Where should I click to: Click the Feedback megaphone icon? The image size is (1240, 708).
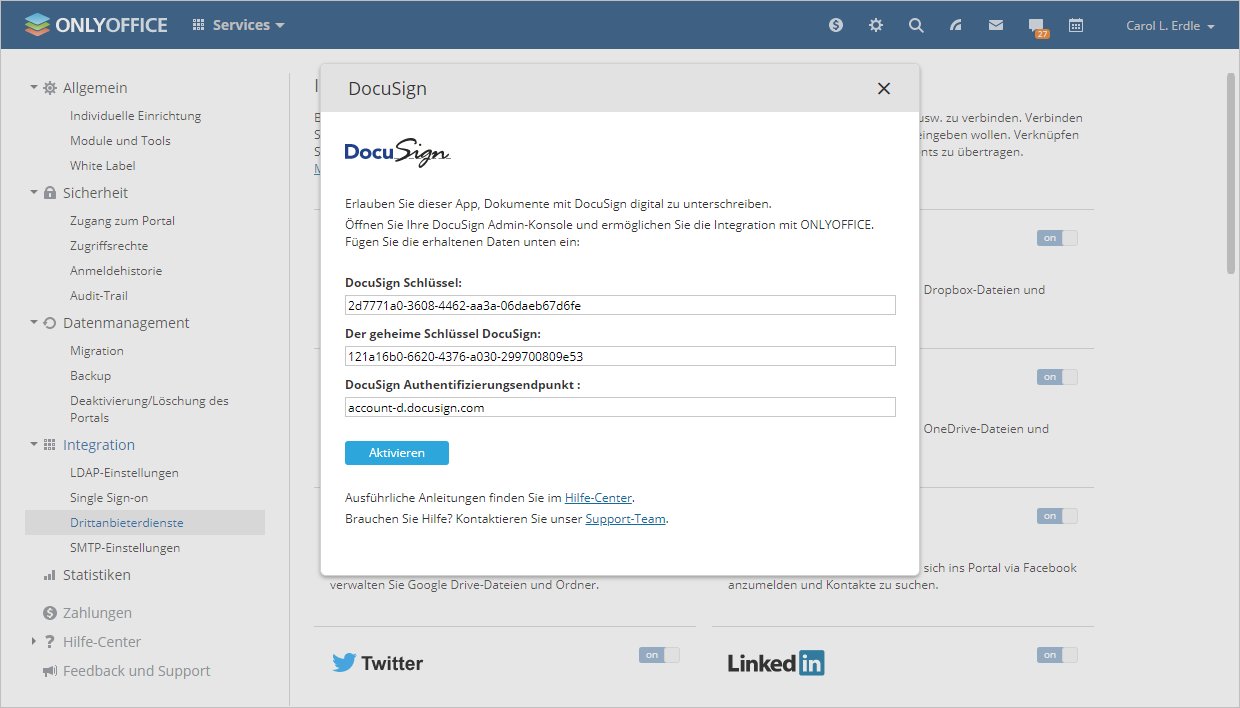pyautogui.click(x=50, y=671)
